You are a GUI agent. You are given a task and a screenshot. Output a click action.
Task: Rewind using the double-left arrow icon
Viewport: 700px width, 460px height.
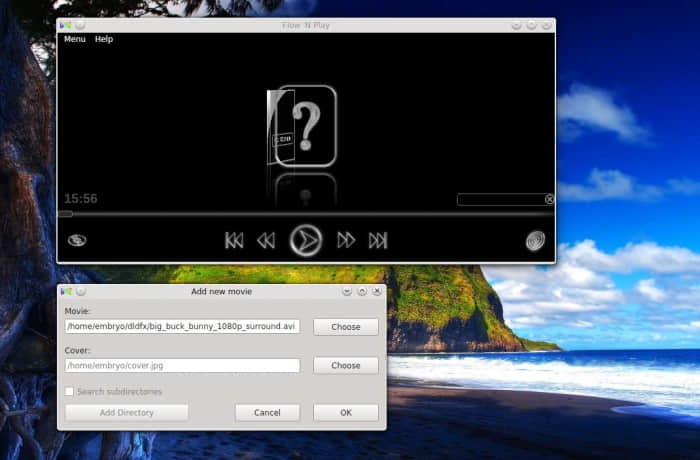pos(266,241)
